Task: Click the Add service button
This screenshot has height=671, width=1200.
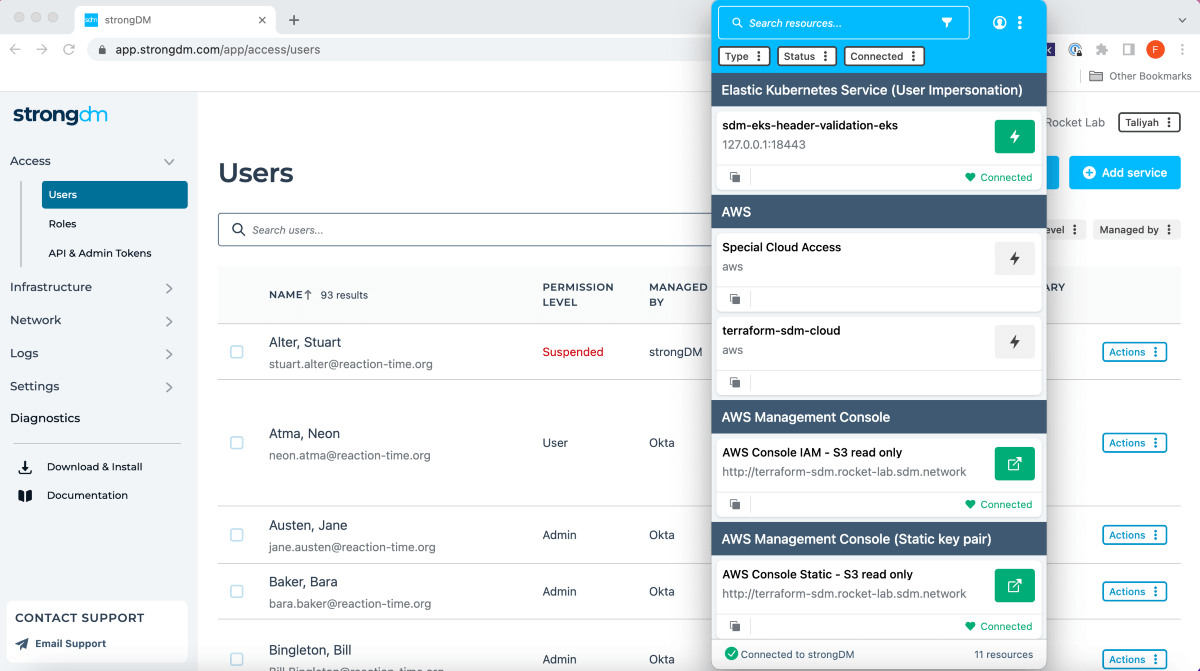Action: [1124, 172]
